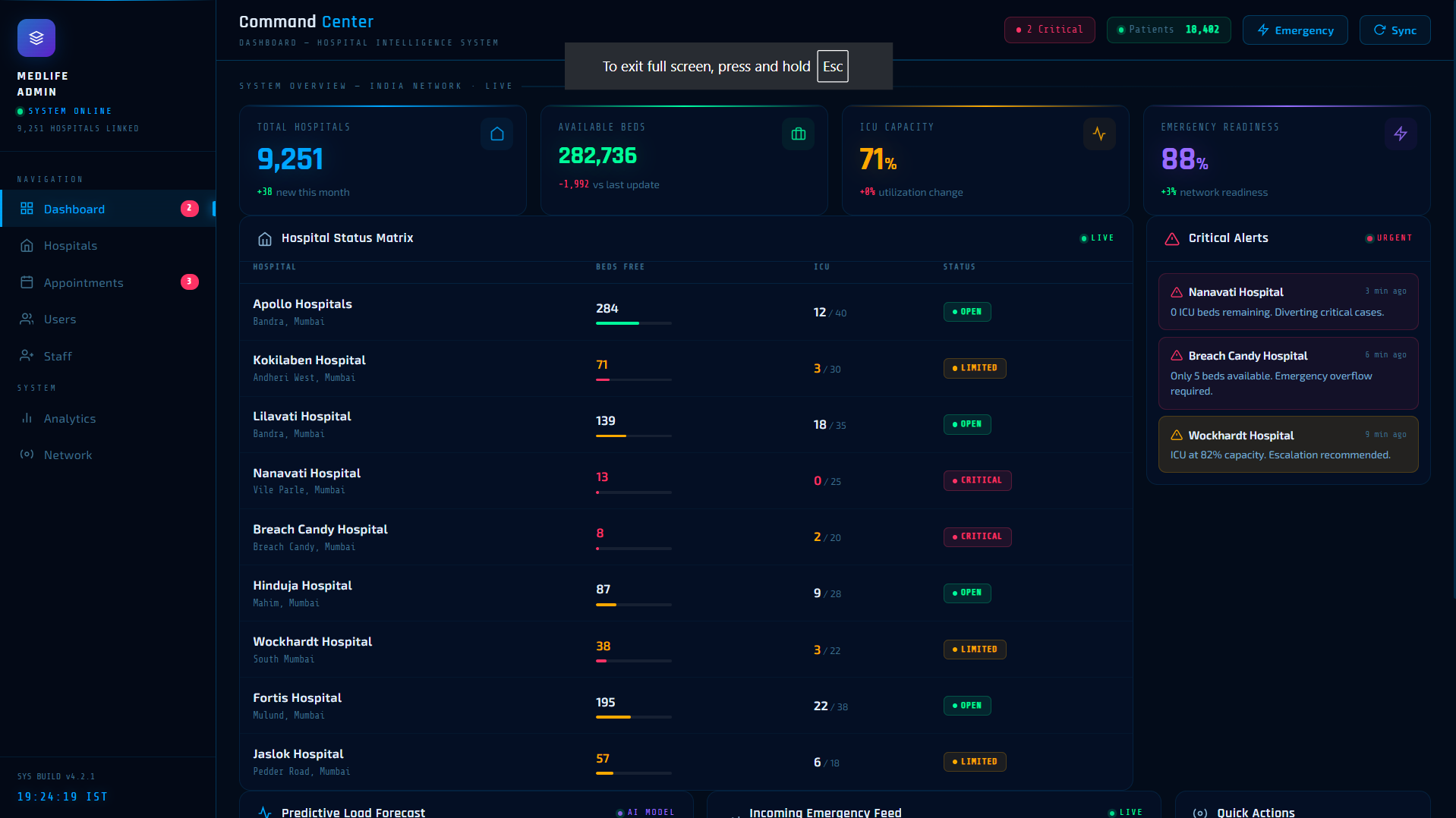Open the Wockhardt Hospital alert card
Screen dimensions: 1456x818
click(x=1288, y=444)
